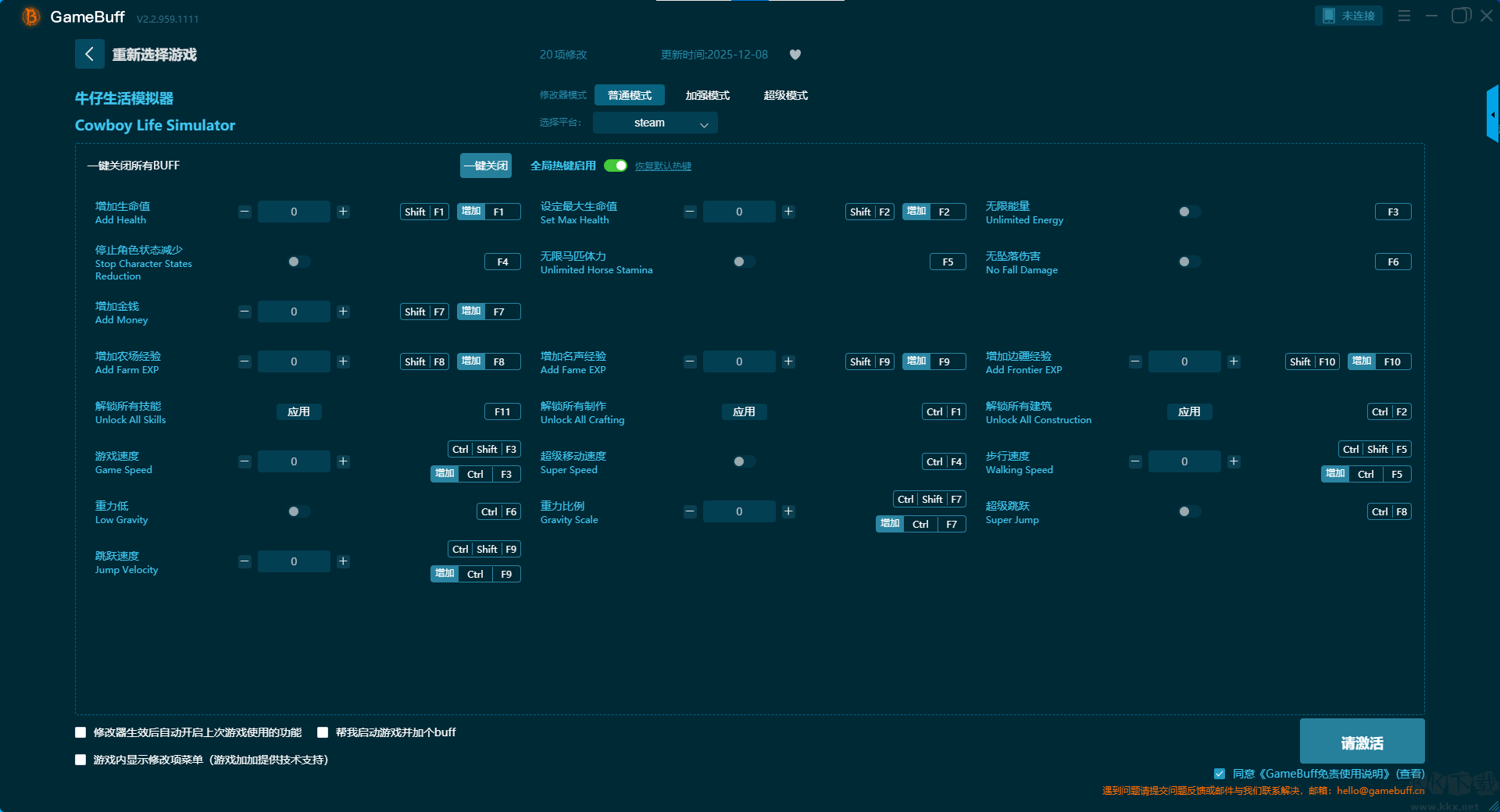Click the minus icon for Add Money
Viewport: 1500px width, 812px height.
245,312
